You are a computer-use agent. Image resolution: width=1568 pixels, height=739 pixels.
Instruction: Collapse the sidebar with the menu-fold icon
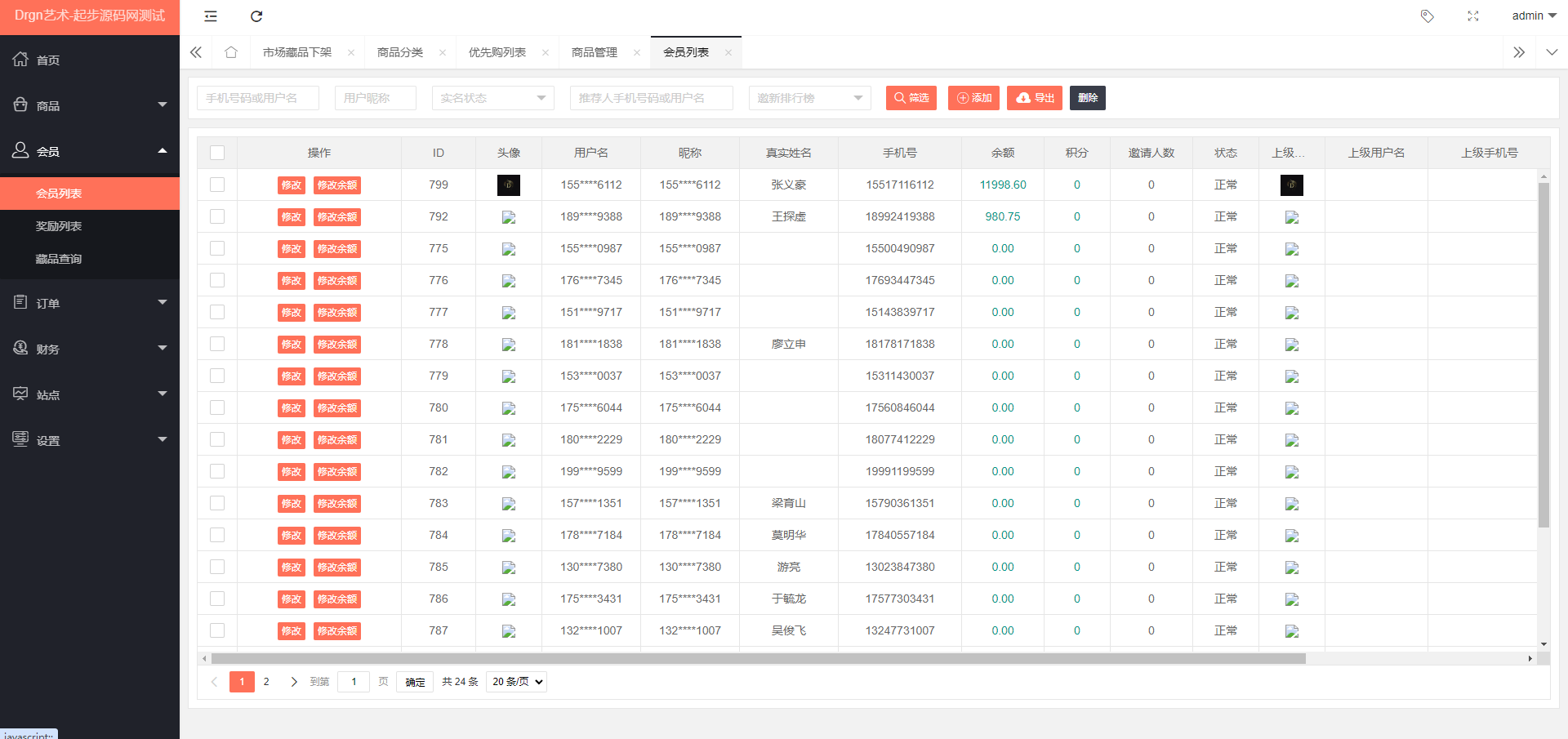pos(211,16)
